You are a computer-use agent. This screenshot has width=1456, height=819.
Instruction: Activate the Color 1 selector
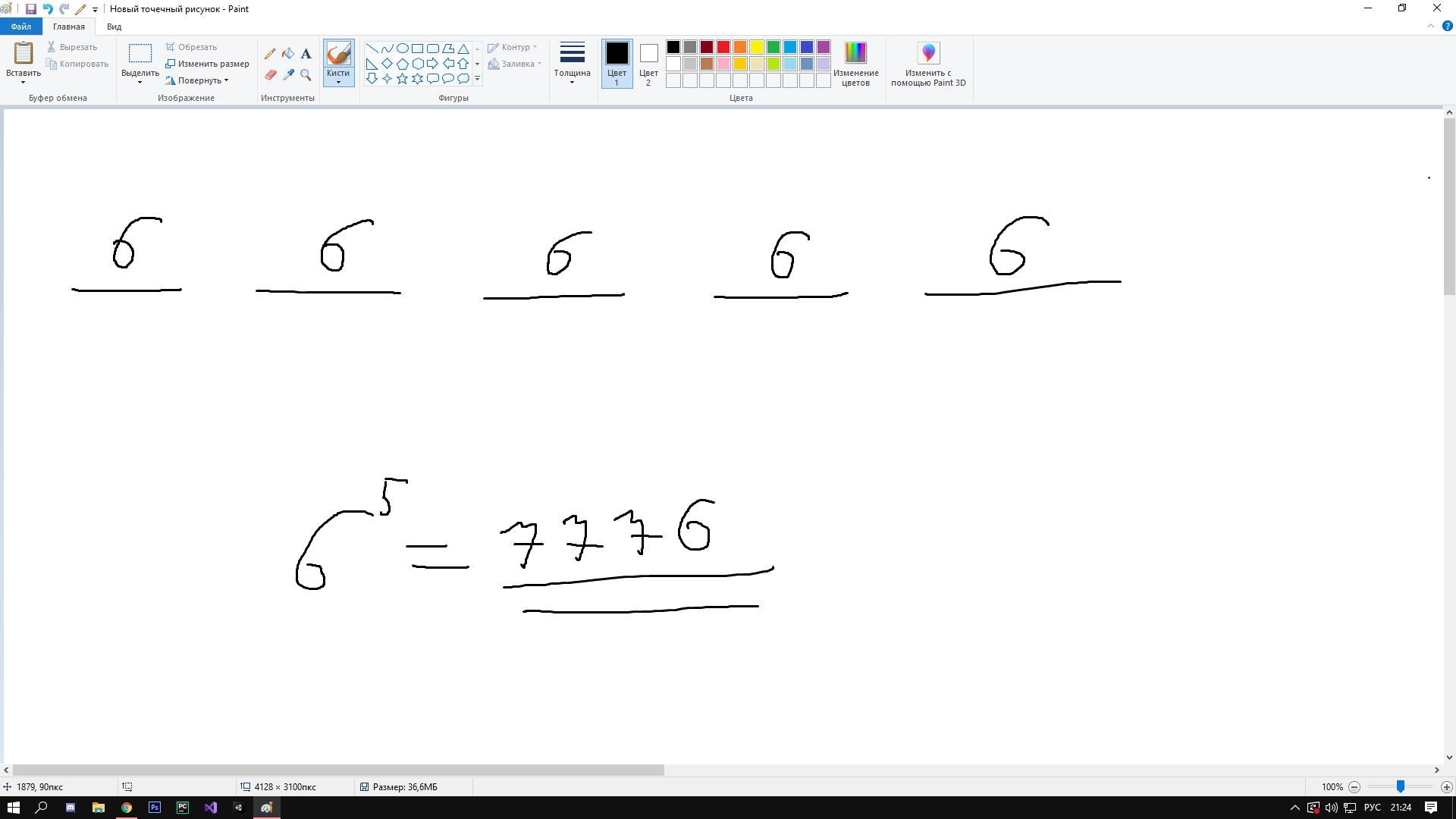coord(617,64)
